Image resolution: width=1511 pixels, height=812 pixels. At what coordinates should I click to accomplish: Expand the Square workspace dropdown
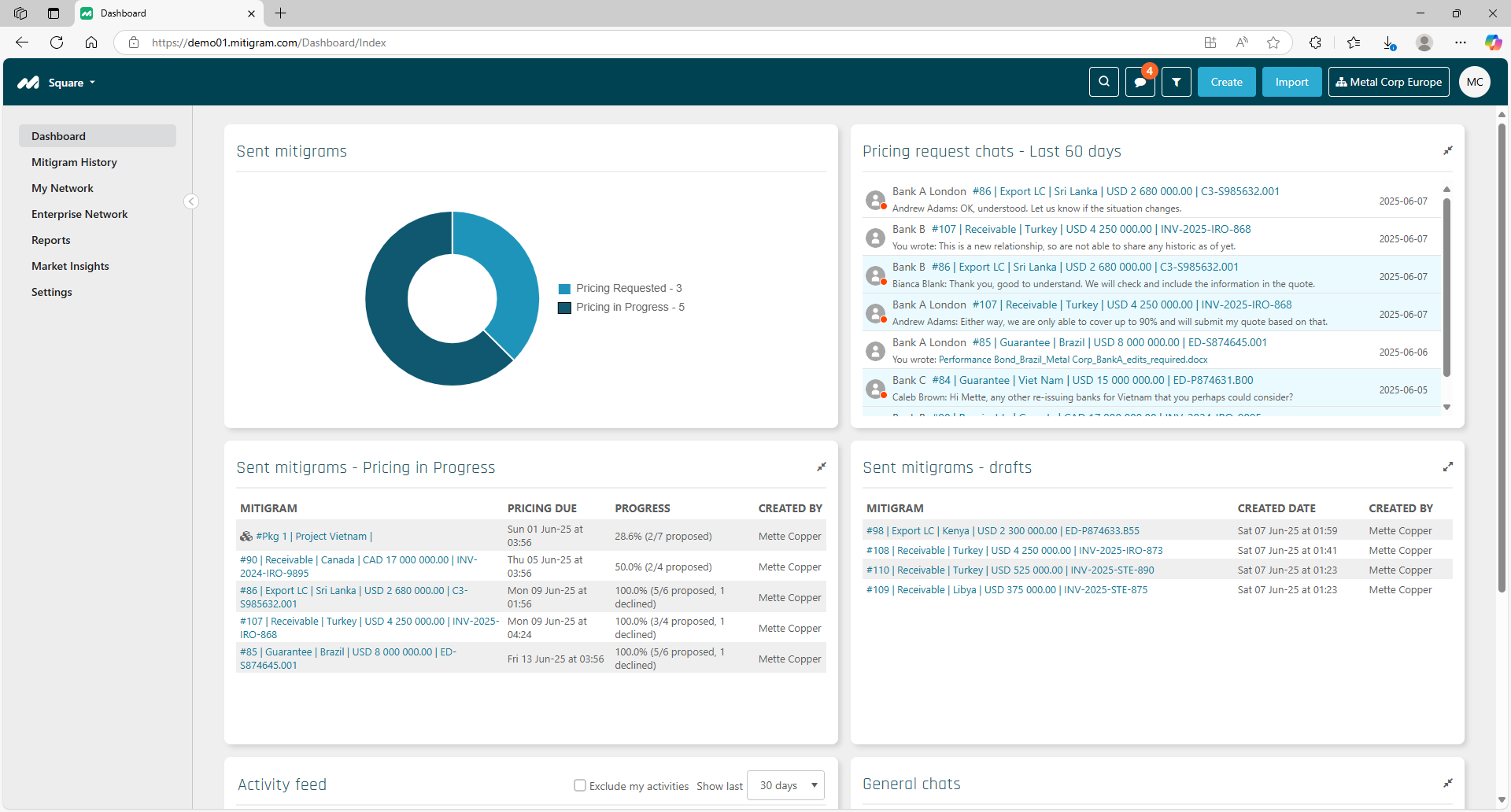(x=72, y=83)
